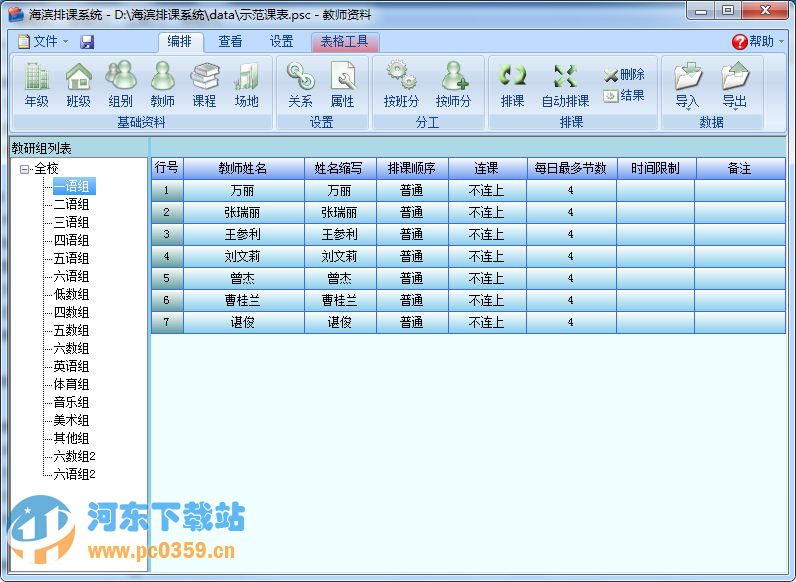
Task: Open the 组别 group icon
Action: 120,85
